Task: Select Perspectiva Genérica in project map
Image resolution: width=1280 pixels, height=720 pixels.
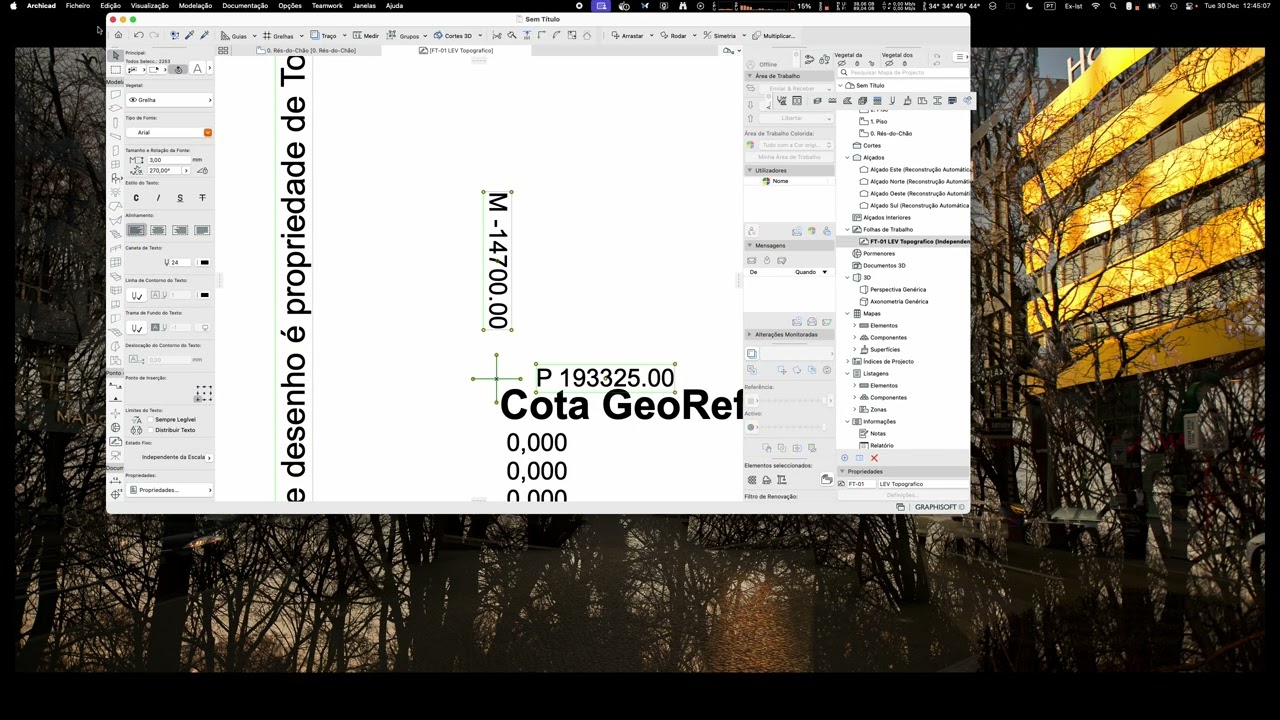Action: point(898,289)
